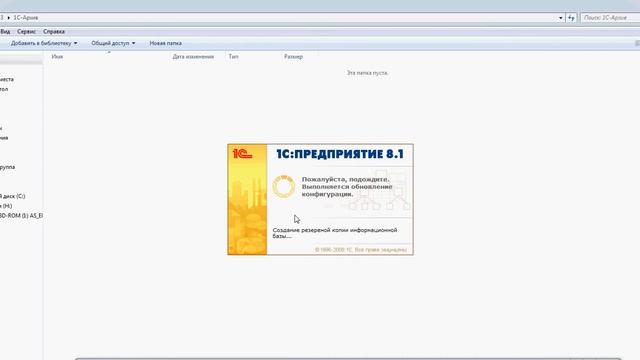
Task: Select the BD-ROM drive in navigation pane
Action: [21, 216]
